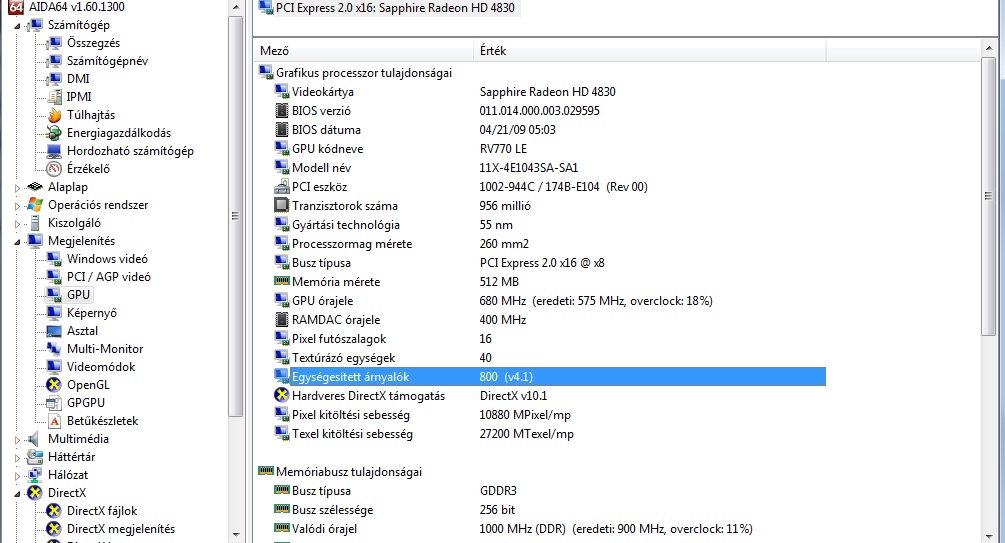This screenshot has height=543, width=1005.
Task: Click the Multimédia speaker icon
Action: pos(35,439)
